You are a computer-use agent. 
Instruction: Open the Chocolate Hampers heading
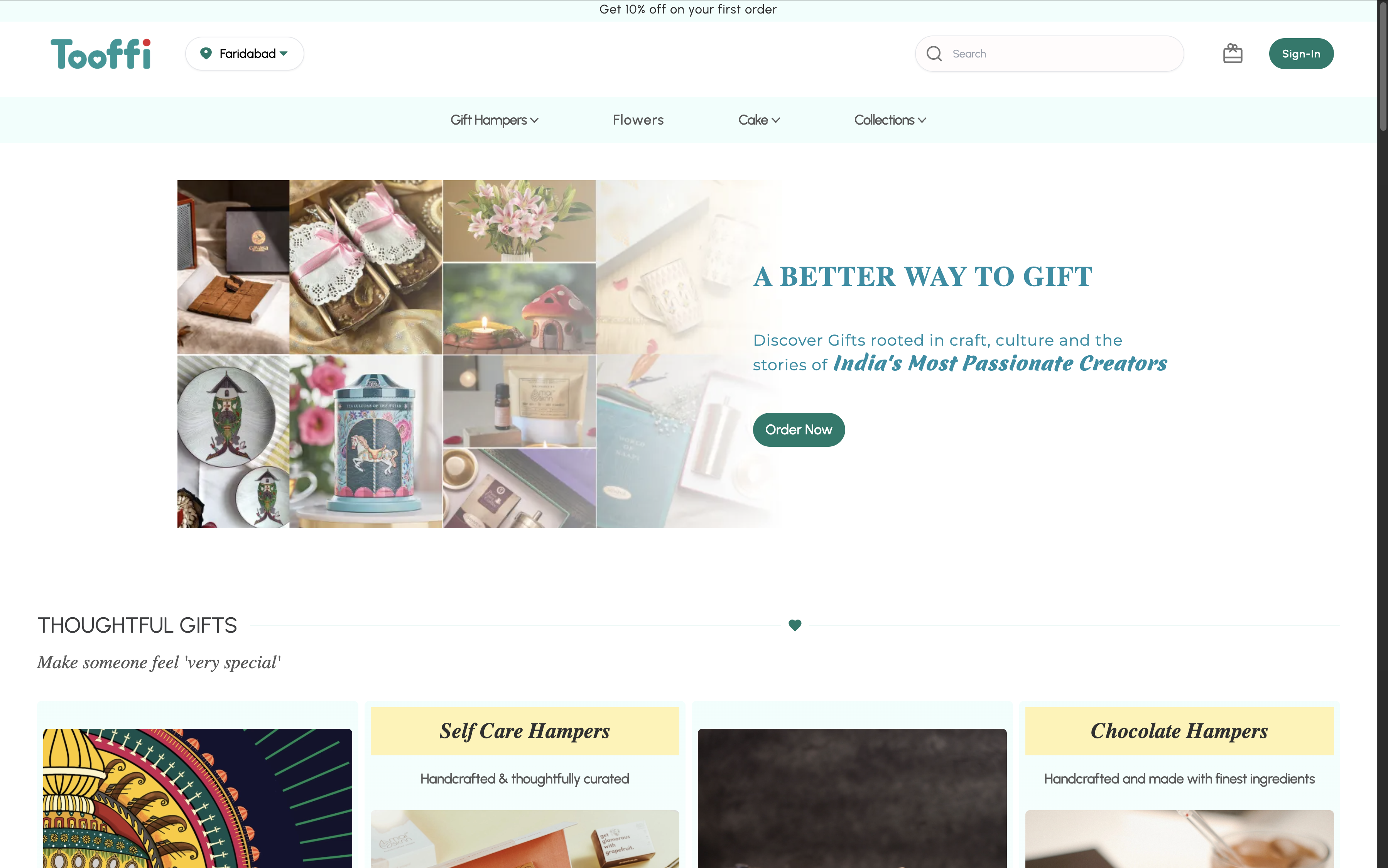1179,731
